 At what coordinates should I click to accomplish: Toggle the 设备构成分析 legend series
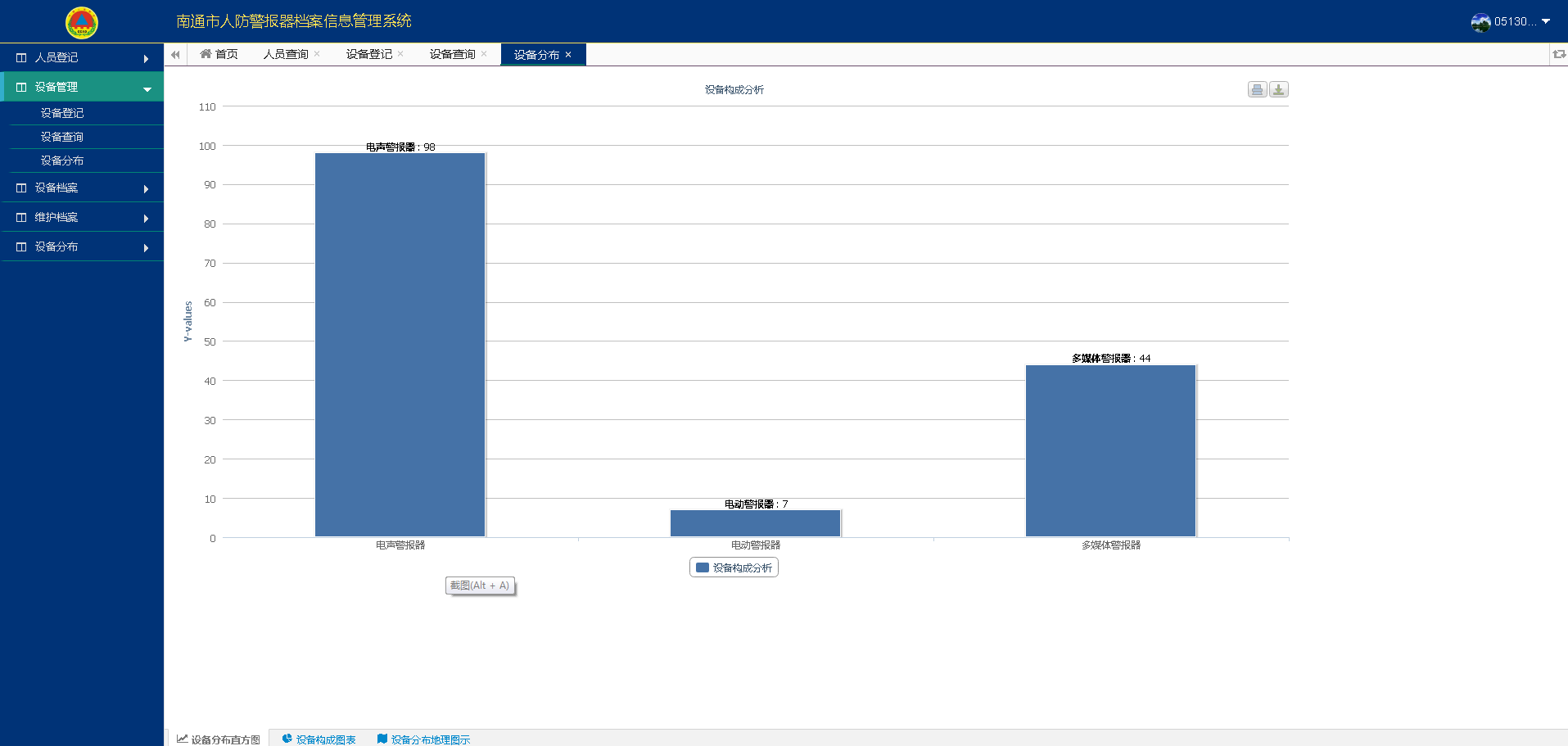(x=734, y=567)
